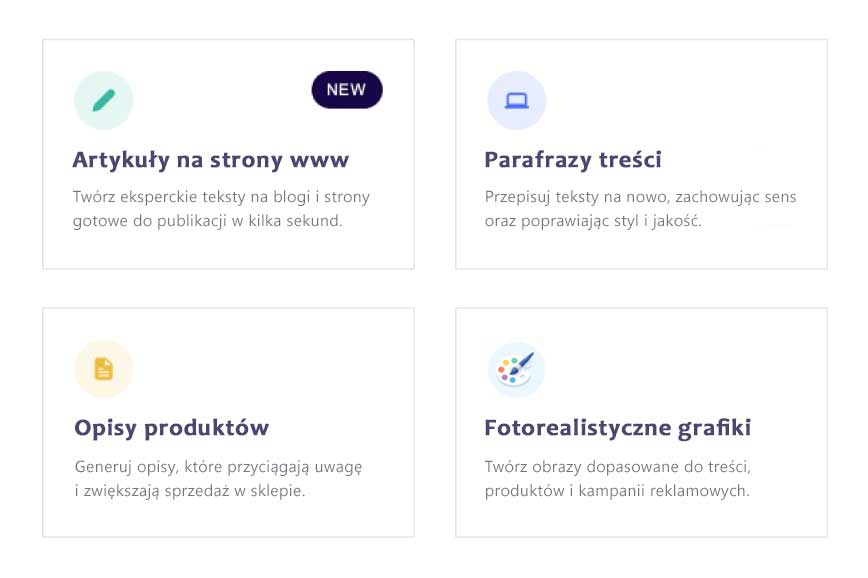868x578 pixels.
Task: Click the line 'Generuj opisy, które przyciągają uwagę'
Action: pyautogui.click(x=218, y=467)
